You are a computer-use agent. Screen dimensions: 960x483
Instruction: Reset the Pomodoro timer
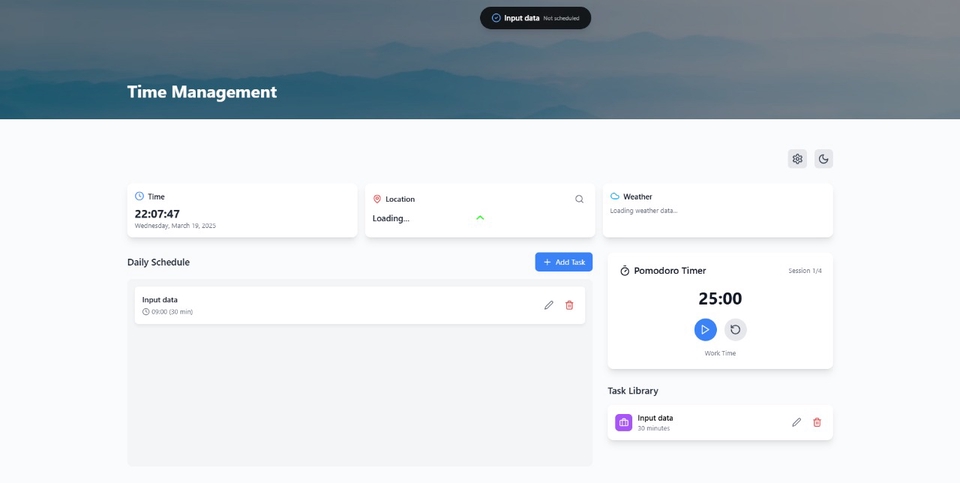[x=735, y=329]
